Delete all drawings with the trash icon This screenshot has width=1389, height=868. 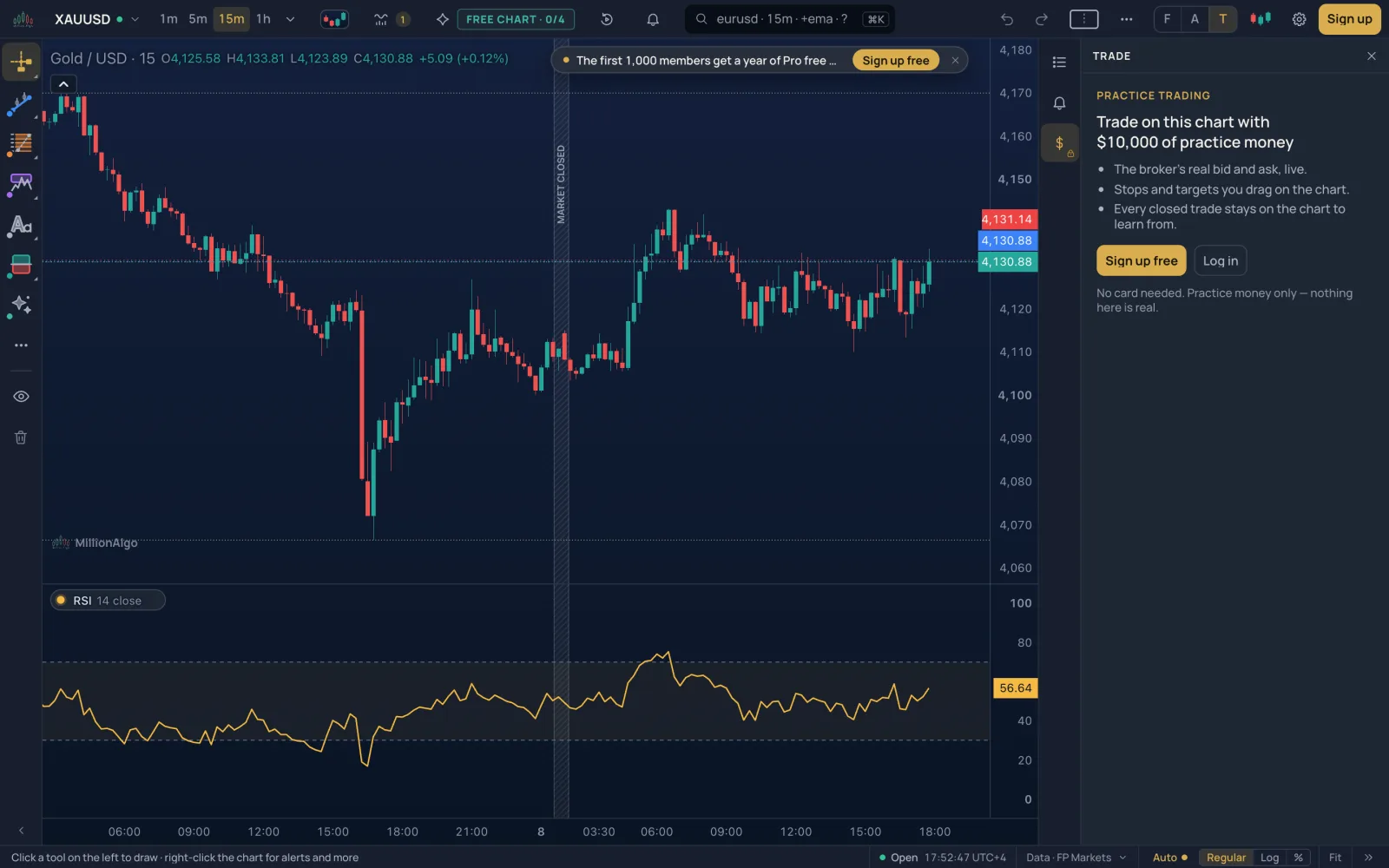click(21, 437)
